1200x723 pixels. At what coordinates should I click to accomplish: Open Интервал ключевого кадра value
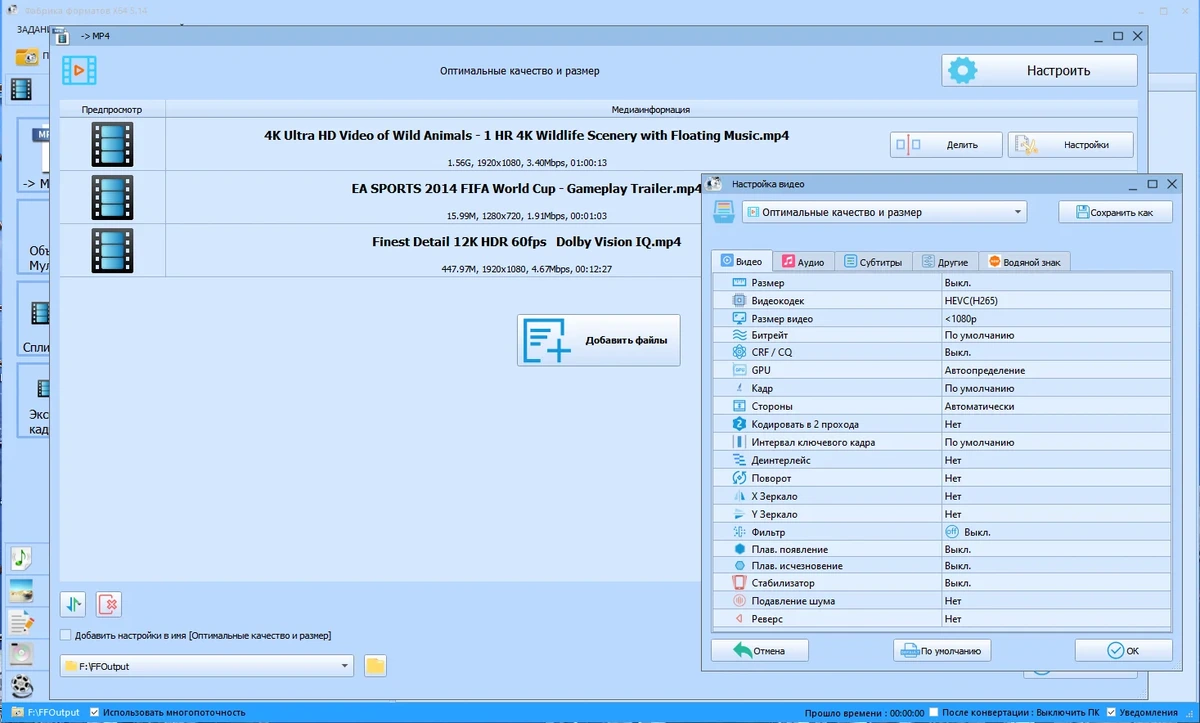pos(1056,442)
